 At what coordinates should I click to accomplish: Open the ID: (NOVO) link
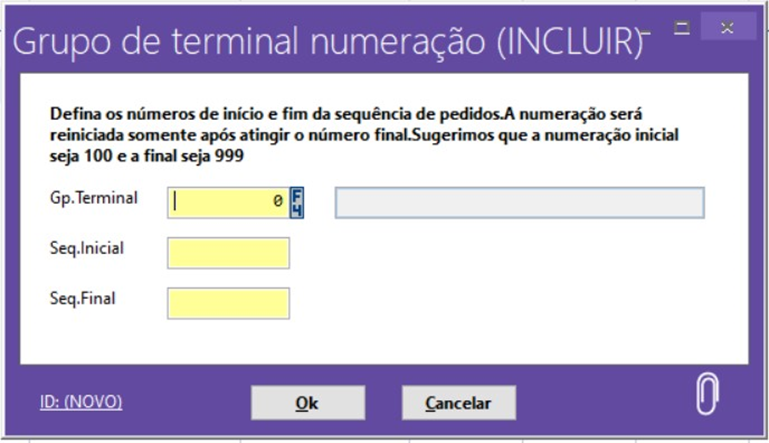[x=81, y=402]
